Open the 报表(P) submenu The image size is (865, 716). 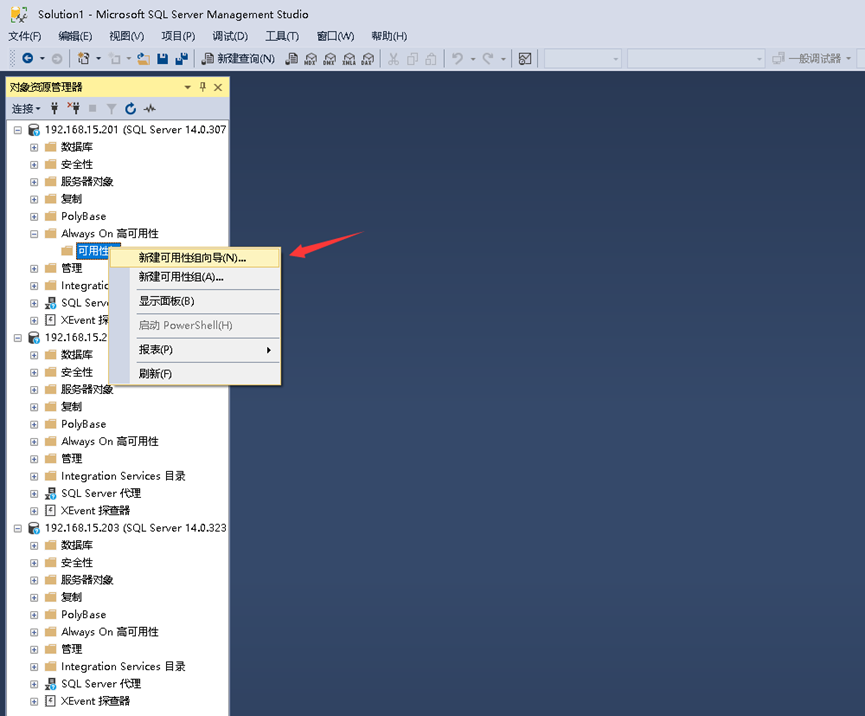coord(195,350)
